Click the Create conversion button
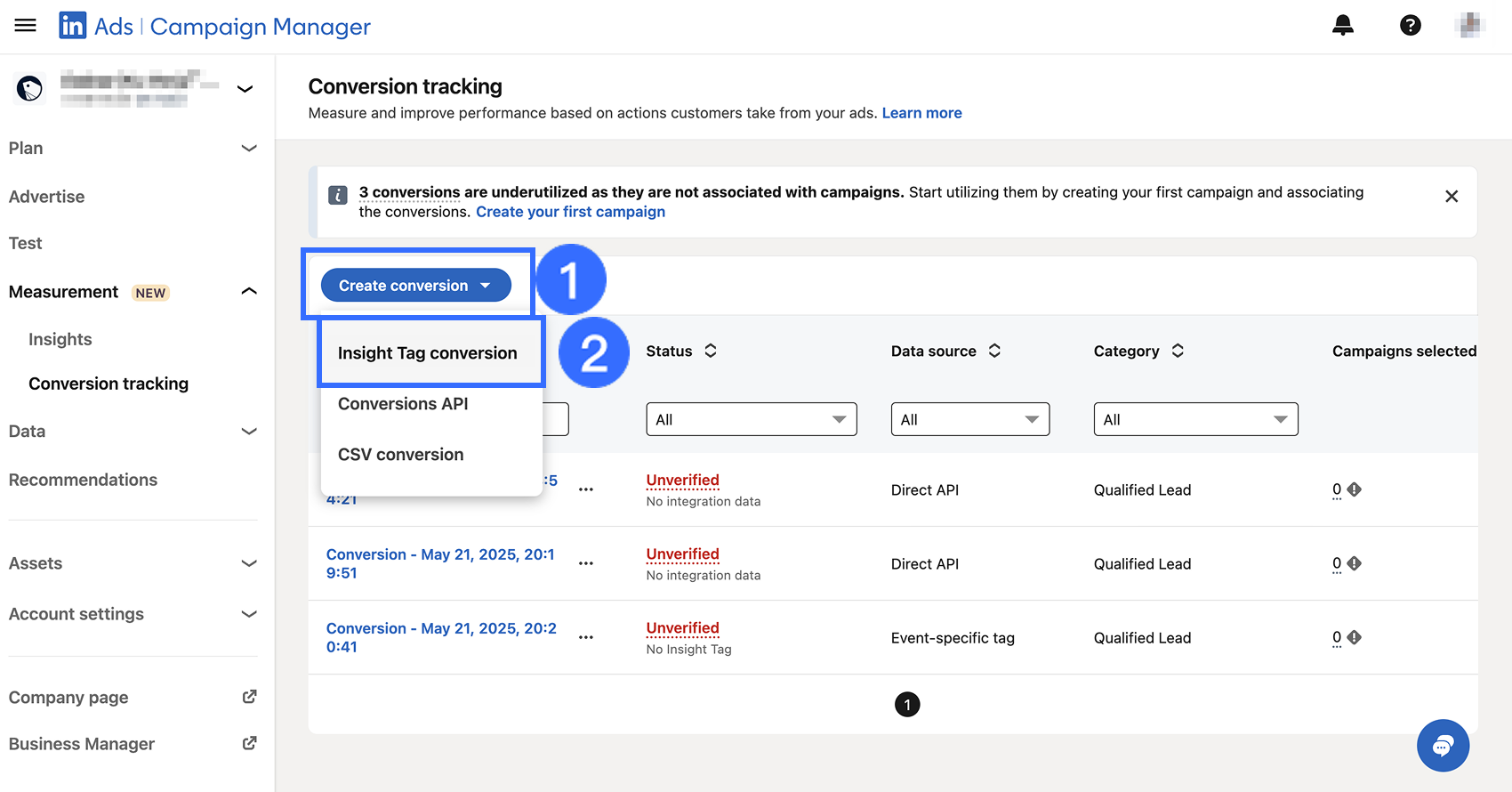Viewport: 1512px width, 792px height. [415, 286]
